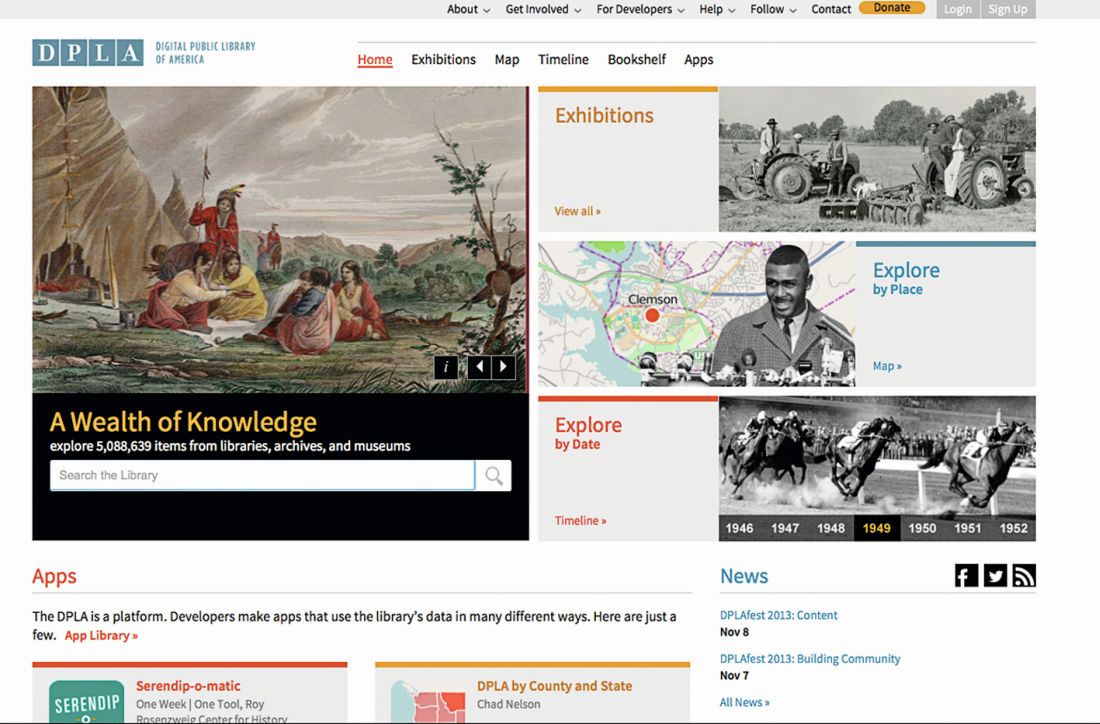Click the News section heading

[x=744, y=576]
